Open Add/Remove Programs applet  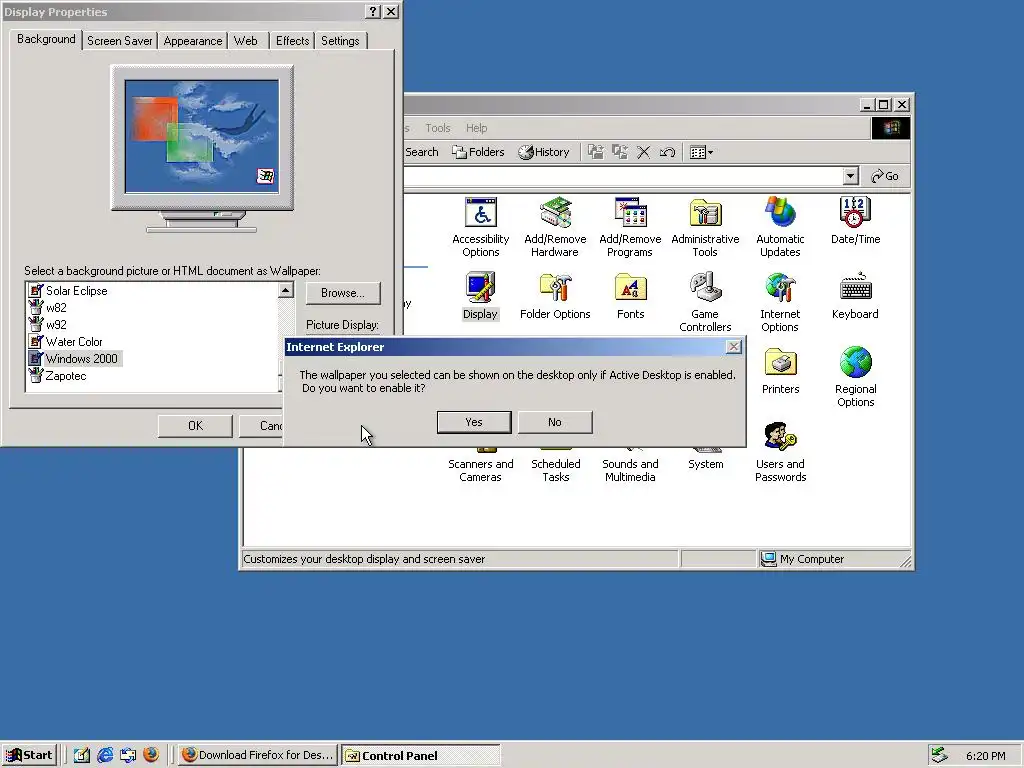(x=630, y=227)
